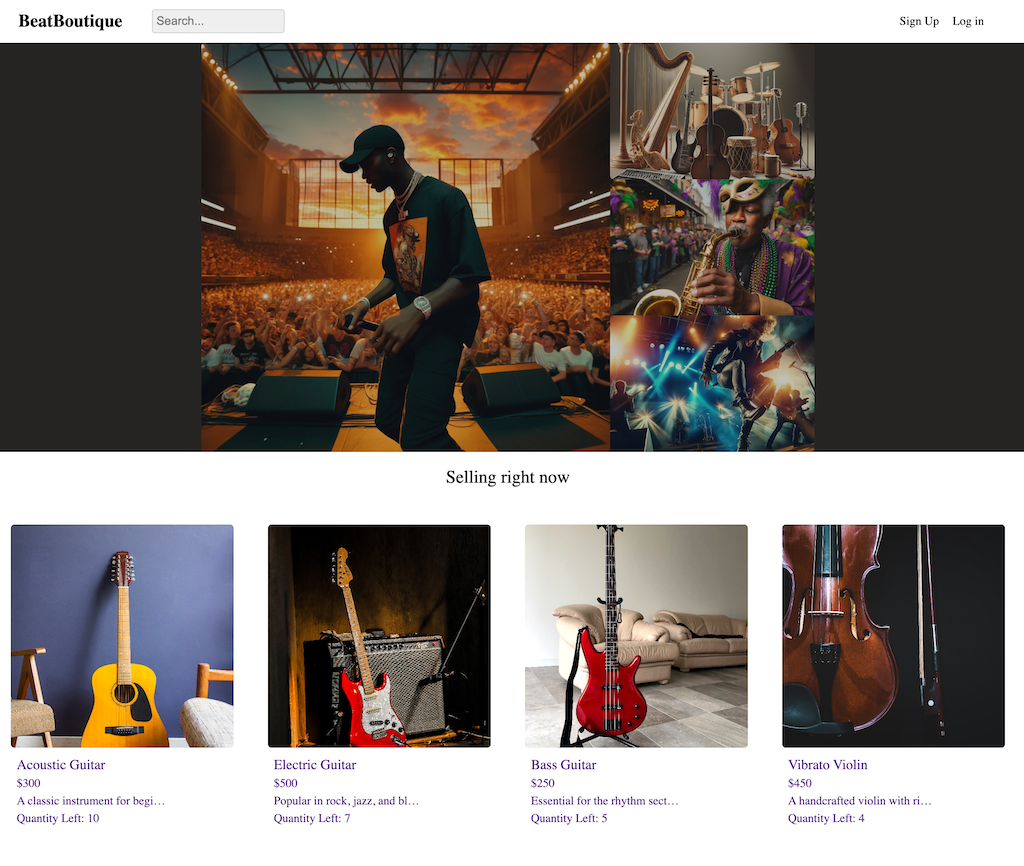
Task: Select the rock guitarist stage lights image
Action: [x=712, y=383]
